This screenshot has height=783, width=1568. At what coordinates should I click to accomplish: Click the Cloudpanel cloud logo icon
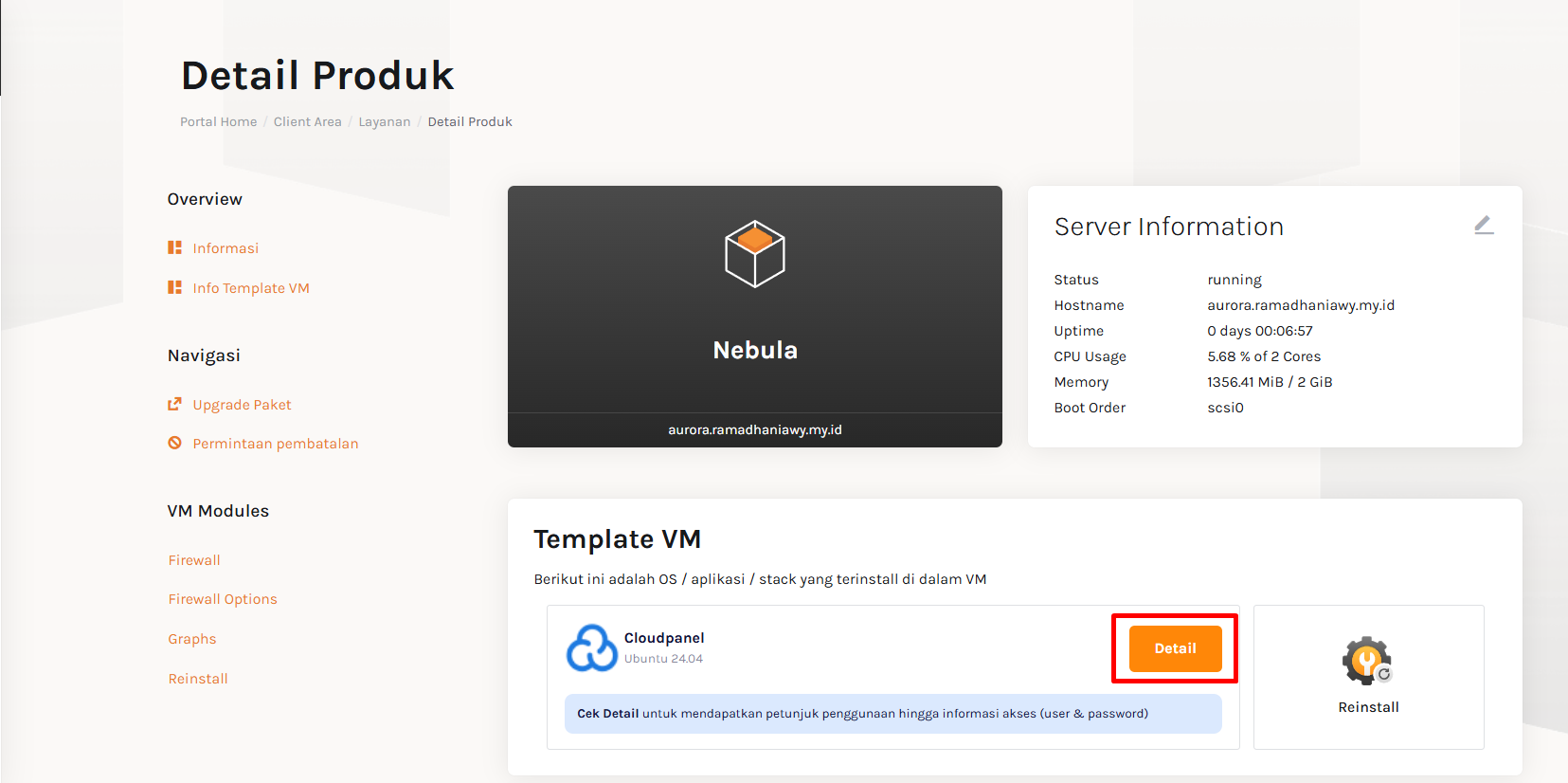pyautogui.click(x=591, y=647)
